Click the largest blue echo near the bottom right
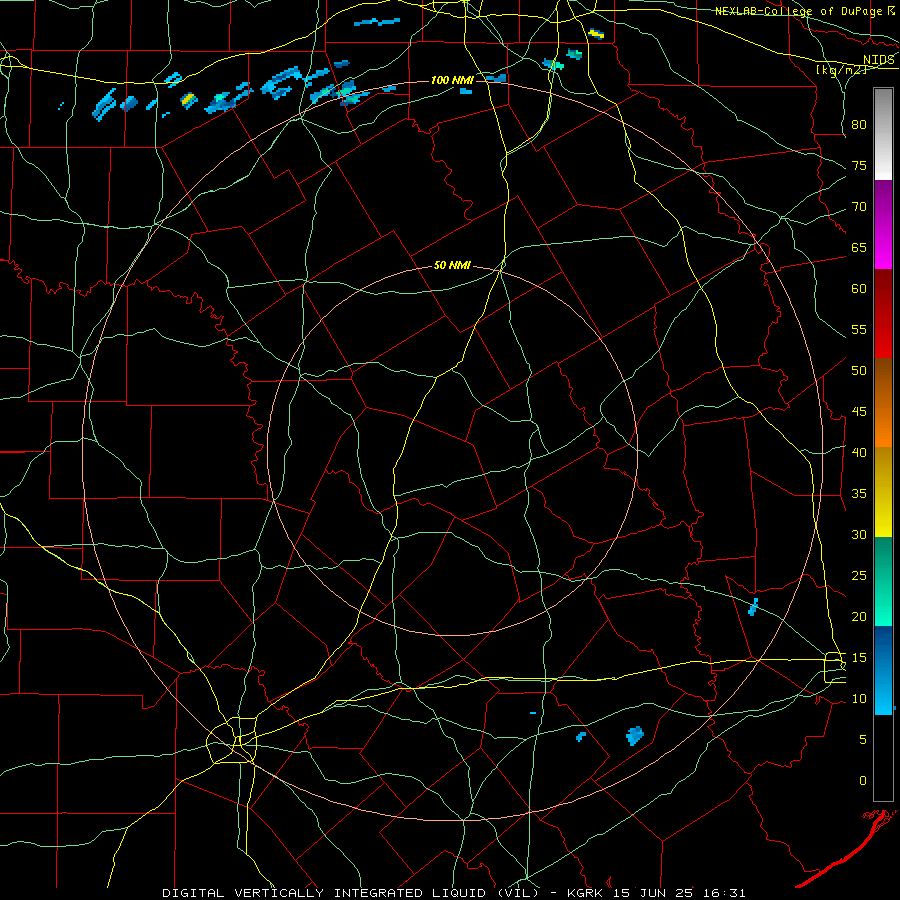 click(635, 735)
